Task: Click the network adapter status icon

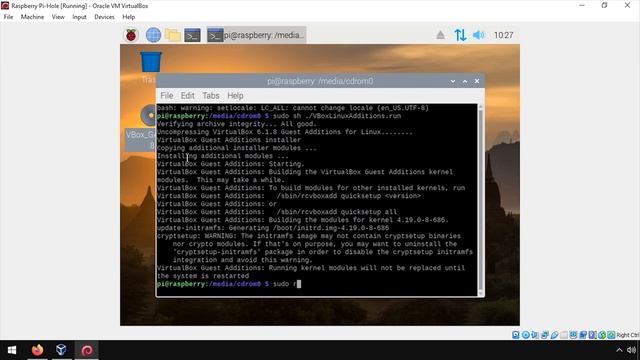Action: (x=544, y=335)
